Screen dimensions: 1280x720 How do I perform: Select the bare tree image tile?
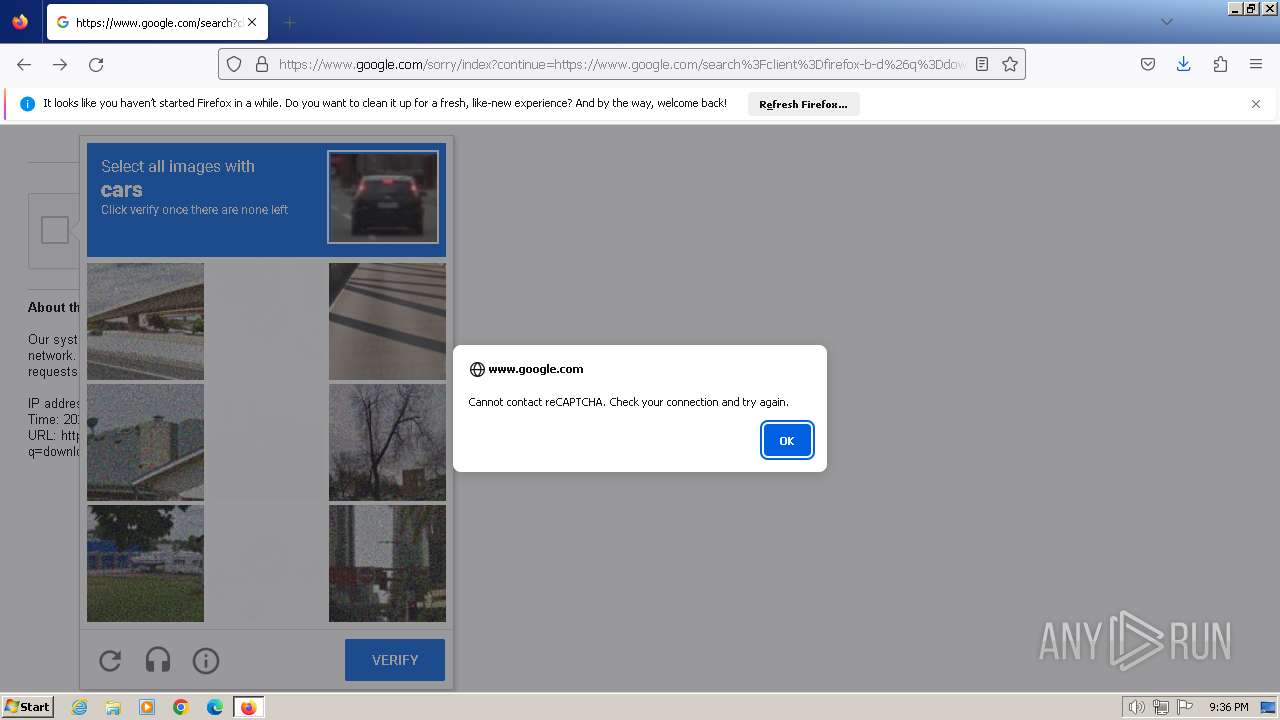tap(387, 442)
